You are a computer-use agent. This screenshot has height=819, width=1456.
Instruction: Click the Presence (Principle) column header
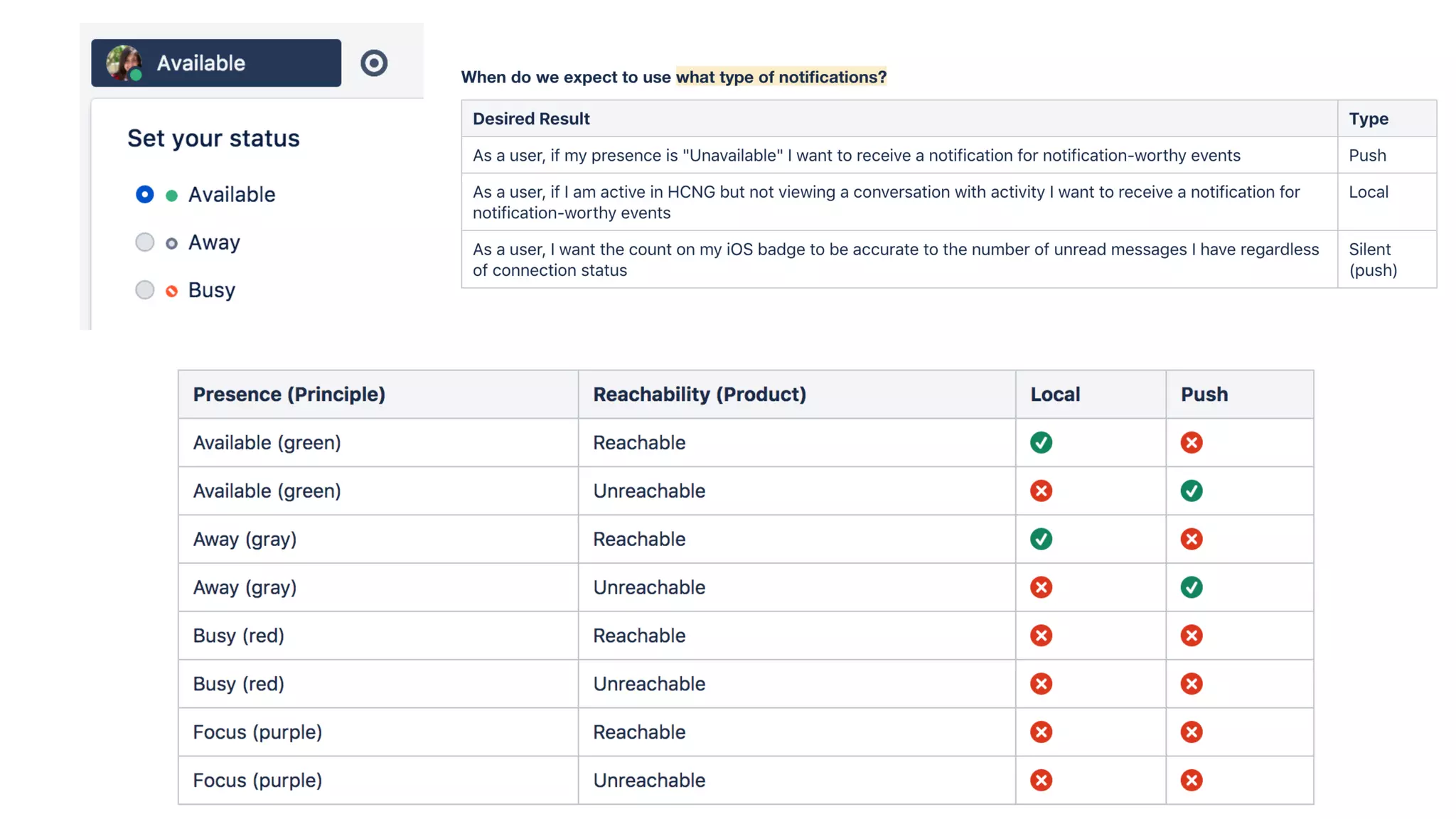pos(289,395)
